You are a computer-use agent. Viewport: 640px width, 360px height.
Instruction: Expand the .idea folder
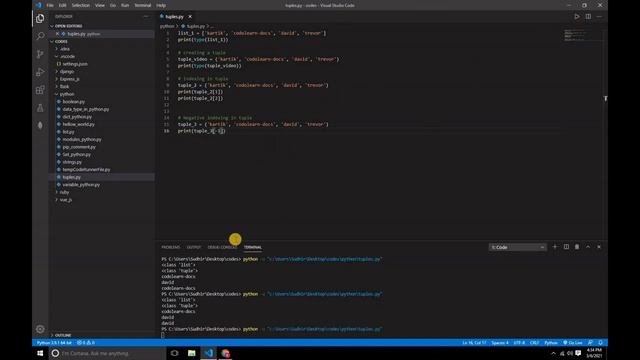click(65, 49)
